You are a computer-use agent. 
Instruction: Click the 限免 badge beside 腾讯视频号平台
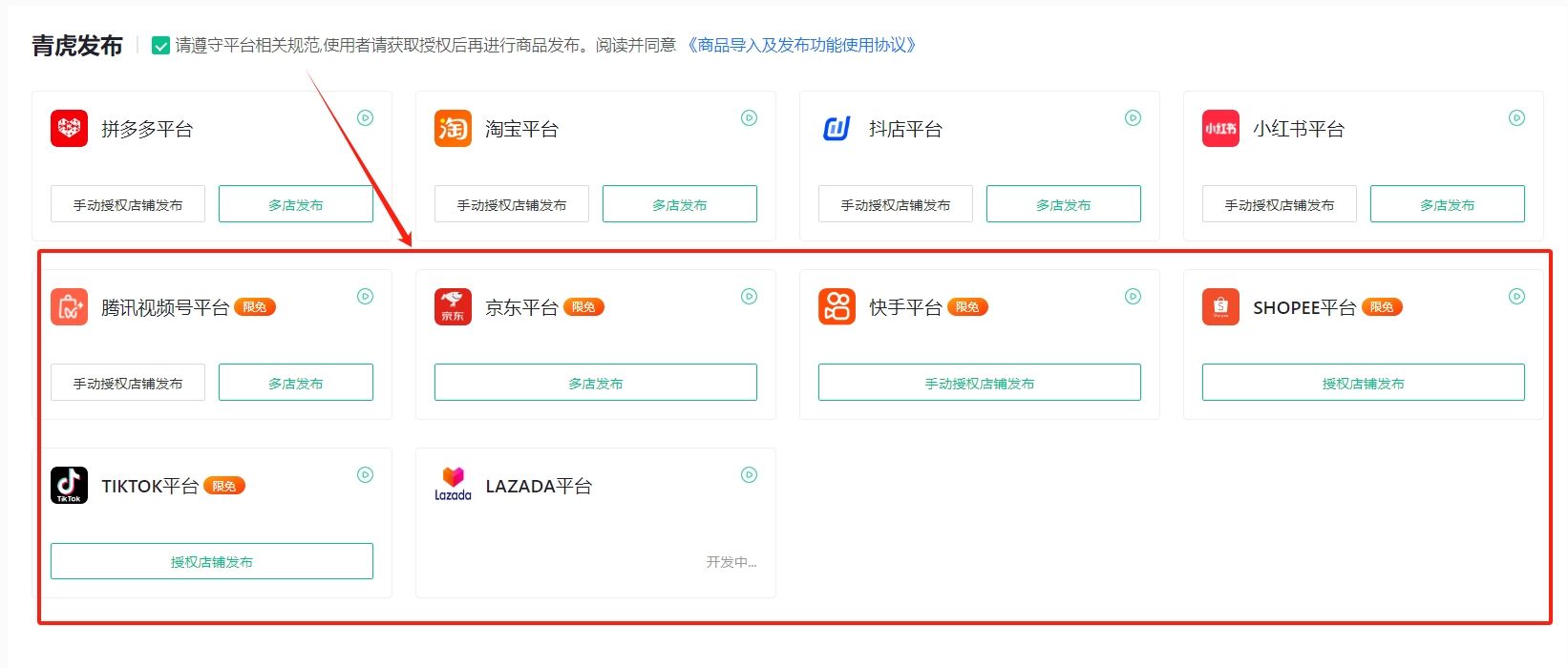255,307
